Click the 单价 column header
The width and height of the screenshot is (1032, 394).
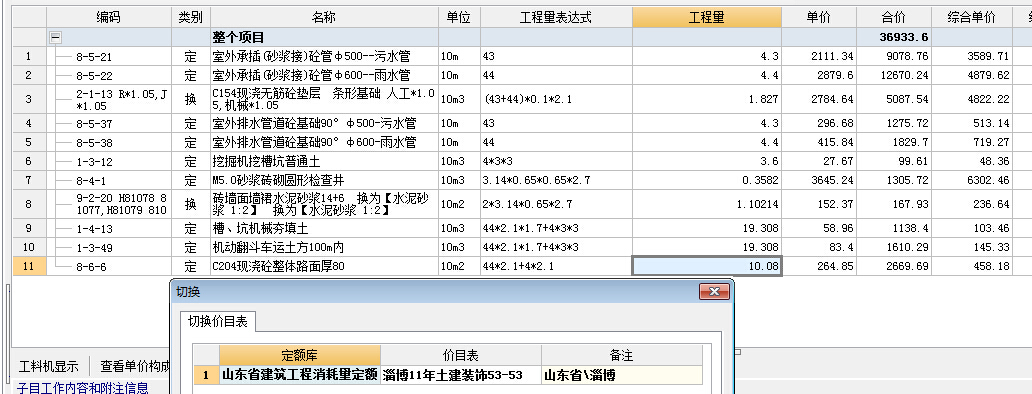(x=819, y=18)
